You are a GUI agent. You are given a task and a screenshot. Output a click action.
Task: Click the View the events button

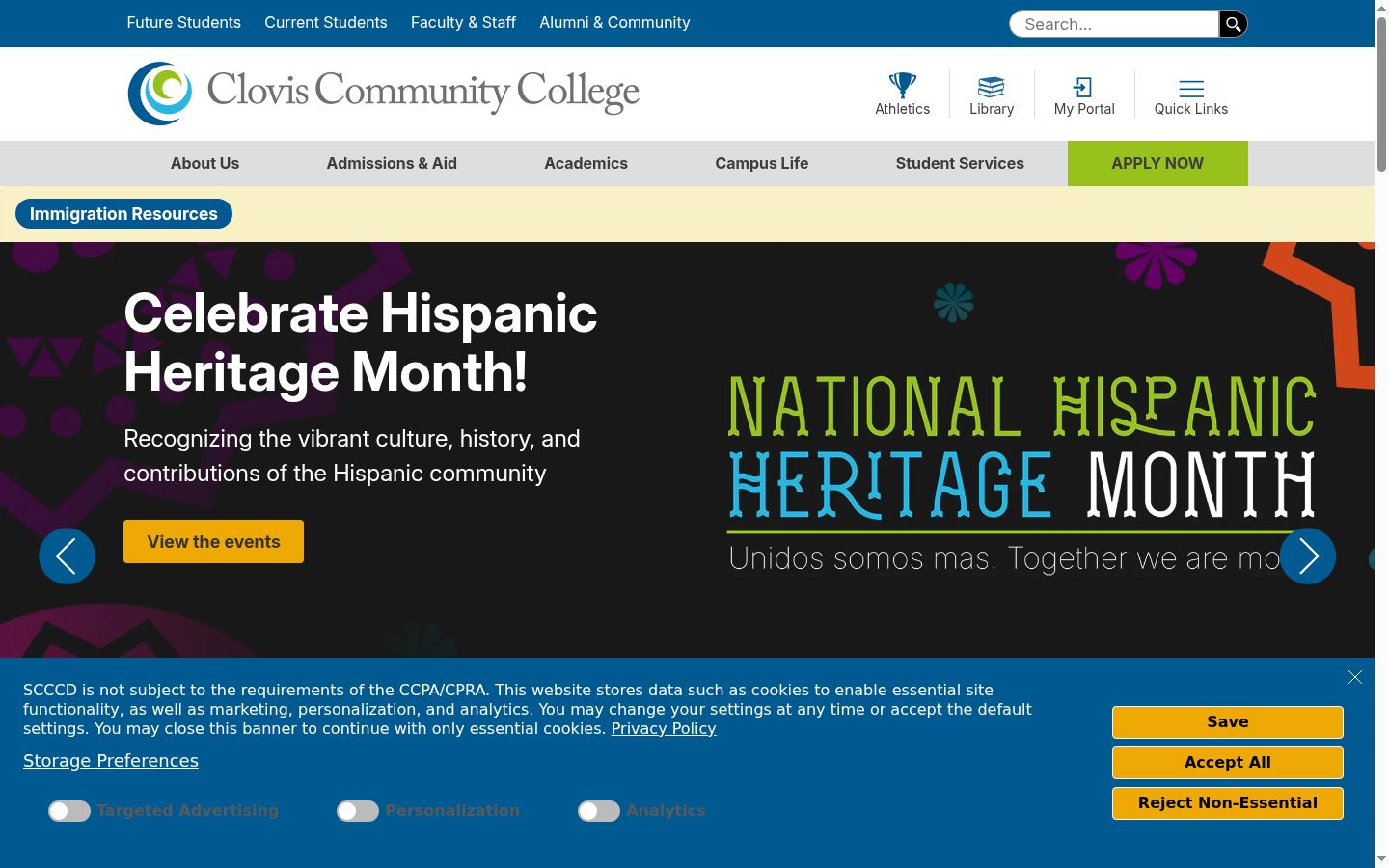point(213,542)
